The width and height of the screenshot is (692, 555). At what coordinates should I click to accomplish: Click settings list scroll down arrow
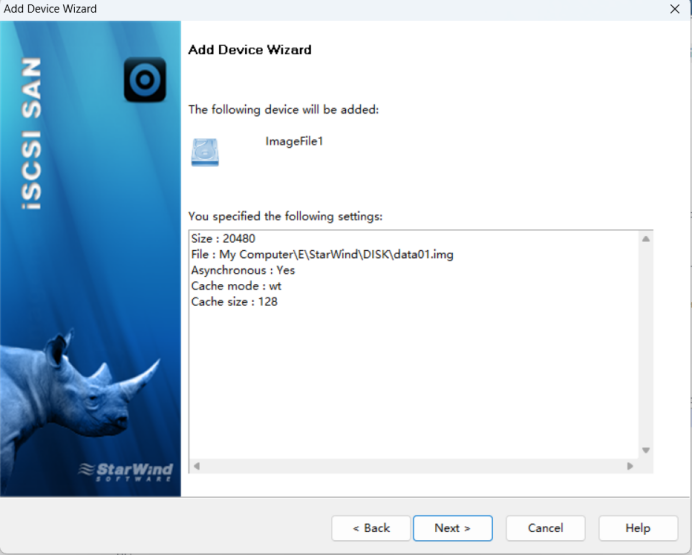[x=646, y=450]
